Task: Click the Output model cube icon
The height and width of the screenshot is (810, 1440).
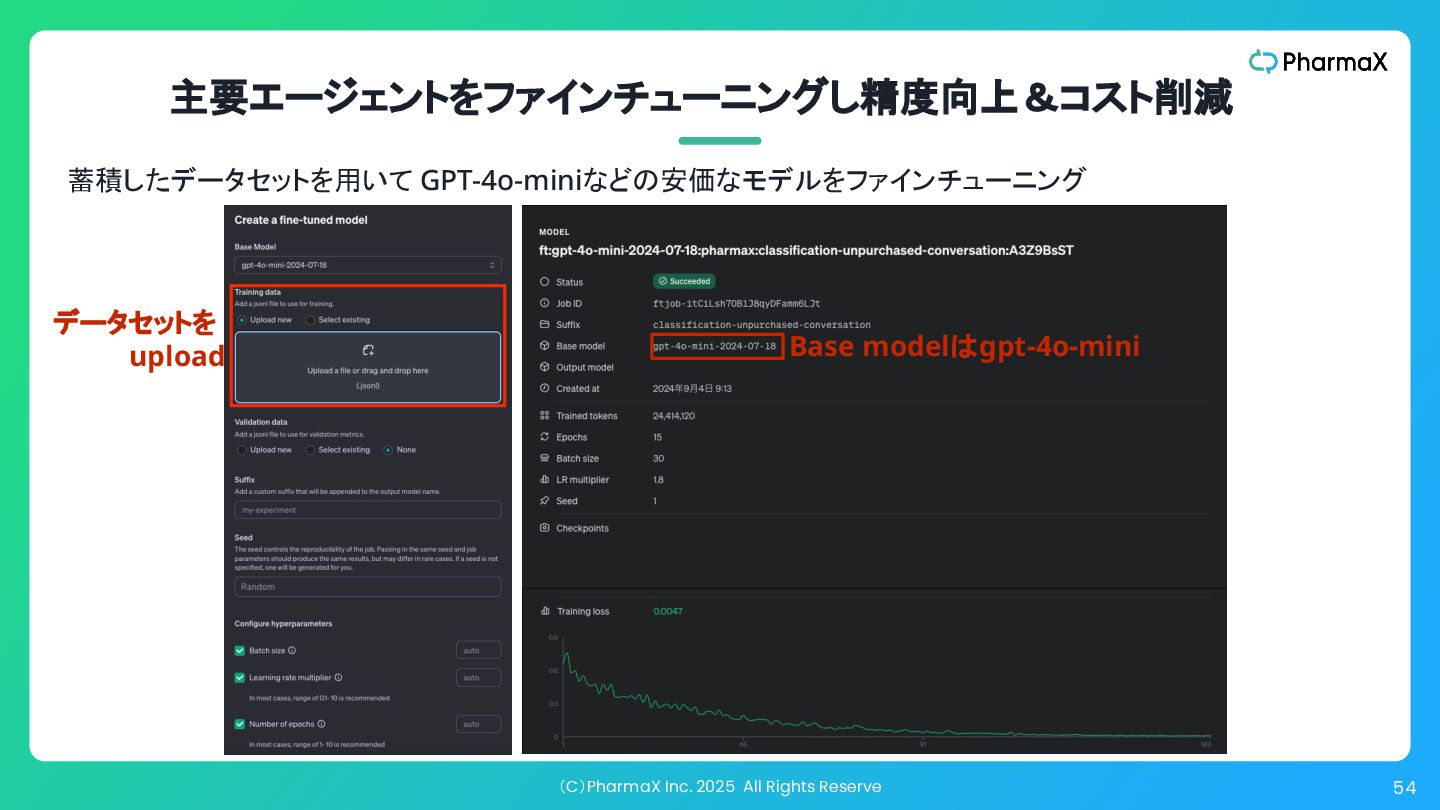Action: coord(544,367)
